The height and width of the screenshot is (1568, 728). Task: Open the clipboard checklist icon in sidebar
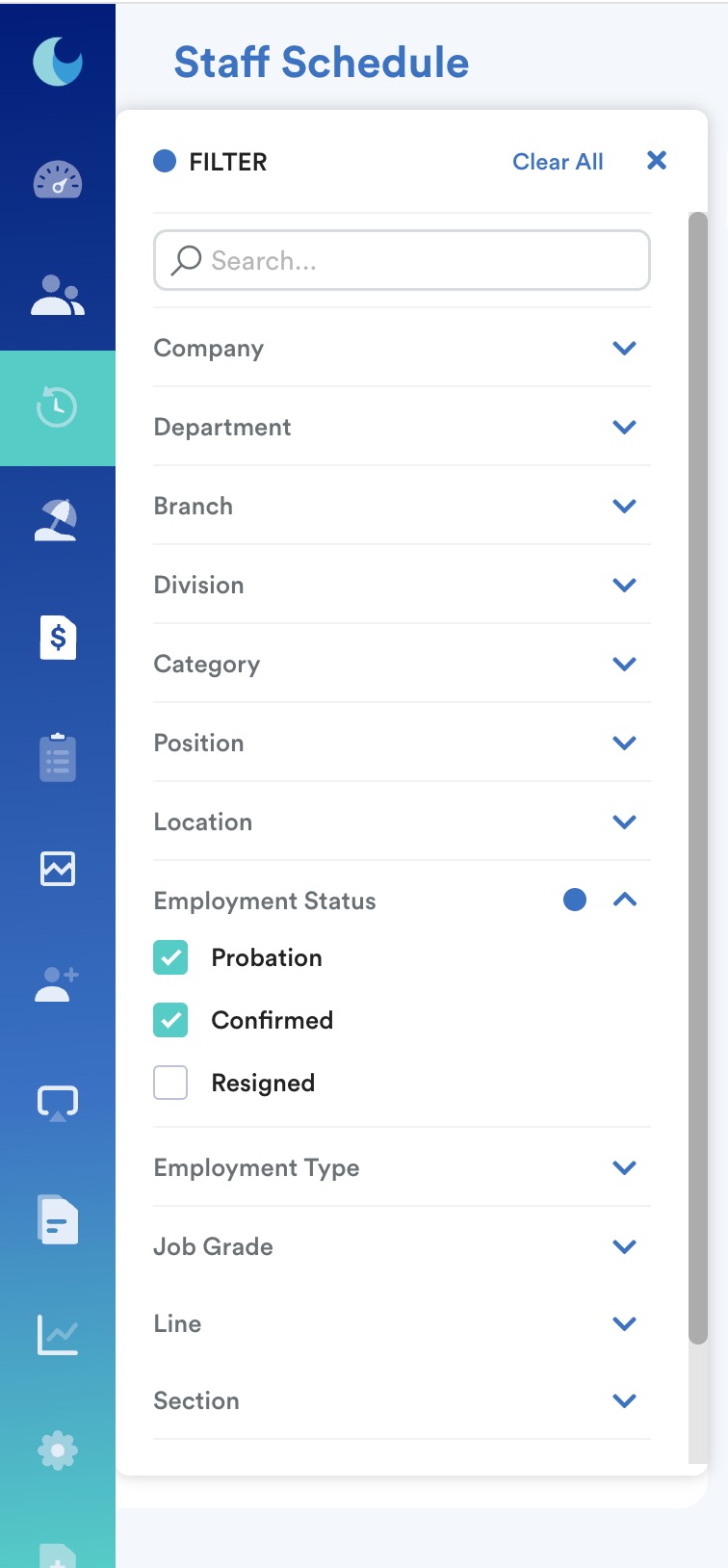pyautogui.click(x=58, y=757)
